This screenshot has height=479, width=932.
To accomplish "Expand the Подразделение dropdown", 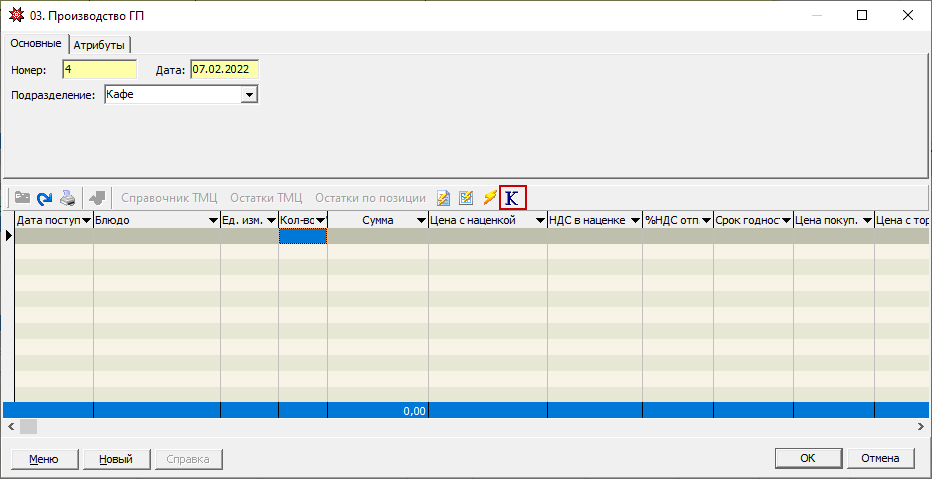I will pyautogui.click(x=249, y=95).
